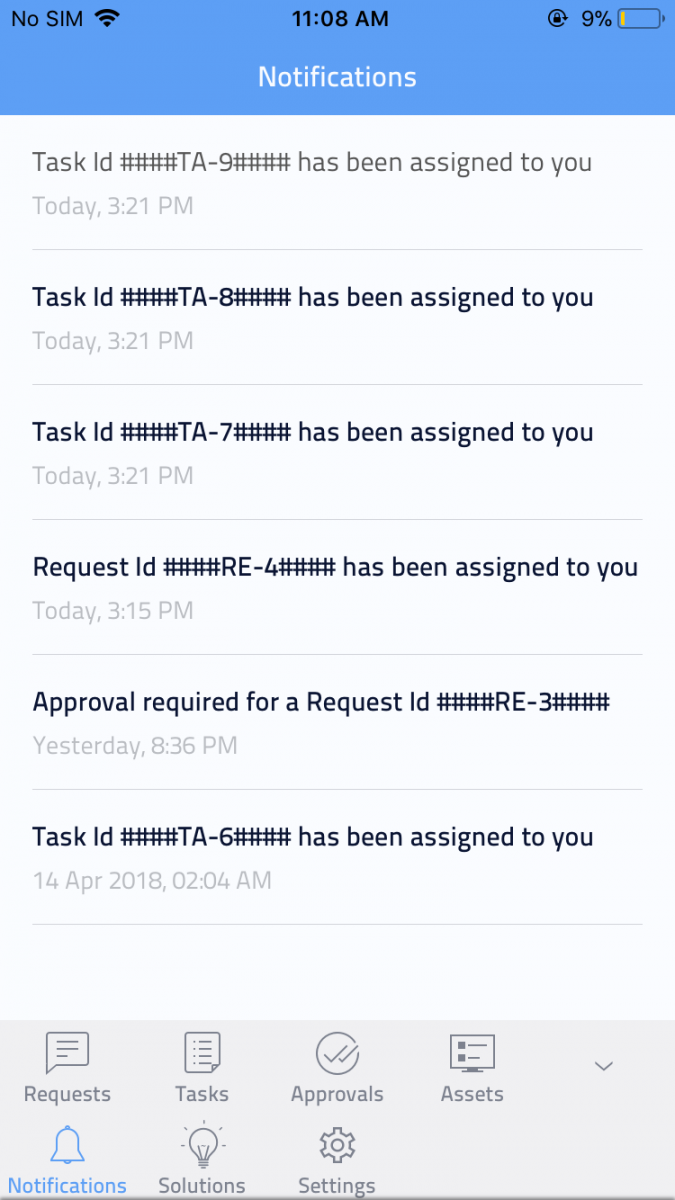Open the Settings gear icon
This screenshot has height=1200, width=675.
click(x=337, y=1146)
